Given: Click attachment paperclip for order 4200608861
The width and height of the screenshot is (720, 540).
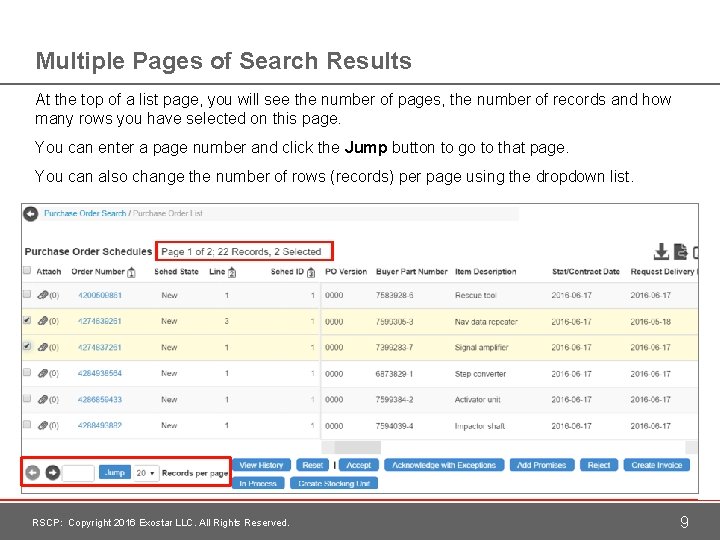Looking at the screenshot, I should coord(43,295).
